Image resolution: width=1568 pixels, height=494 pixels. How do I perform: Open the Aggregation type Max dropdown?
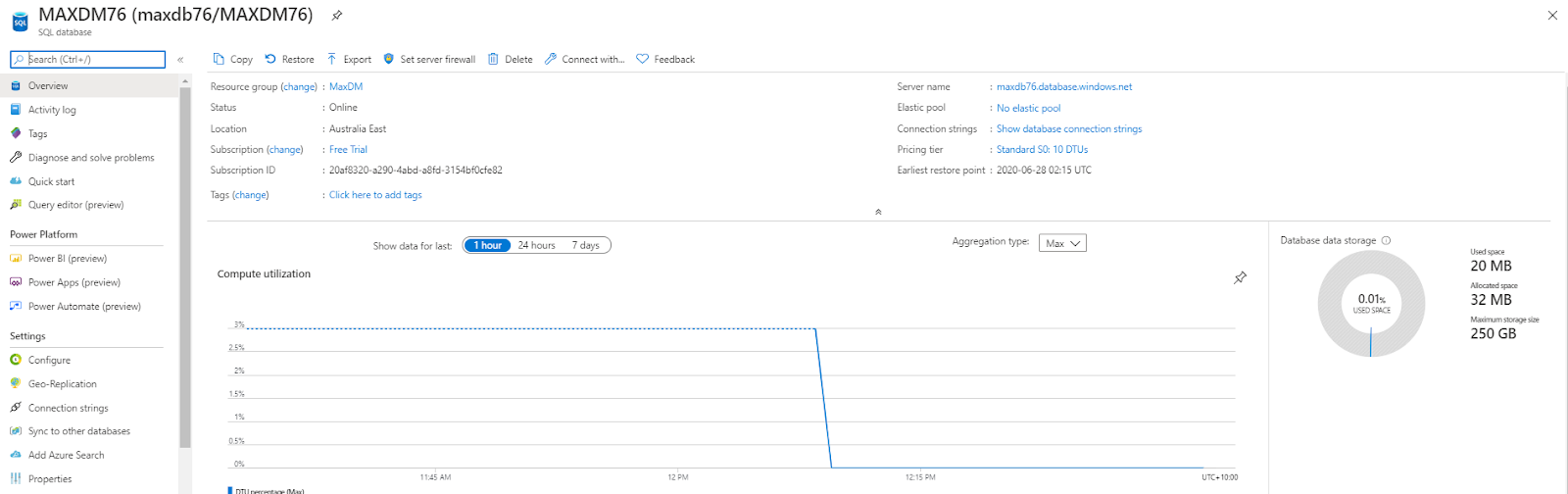pyautogui.click(x=1062, y=243)
